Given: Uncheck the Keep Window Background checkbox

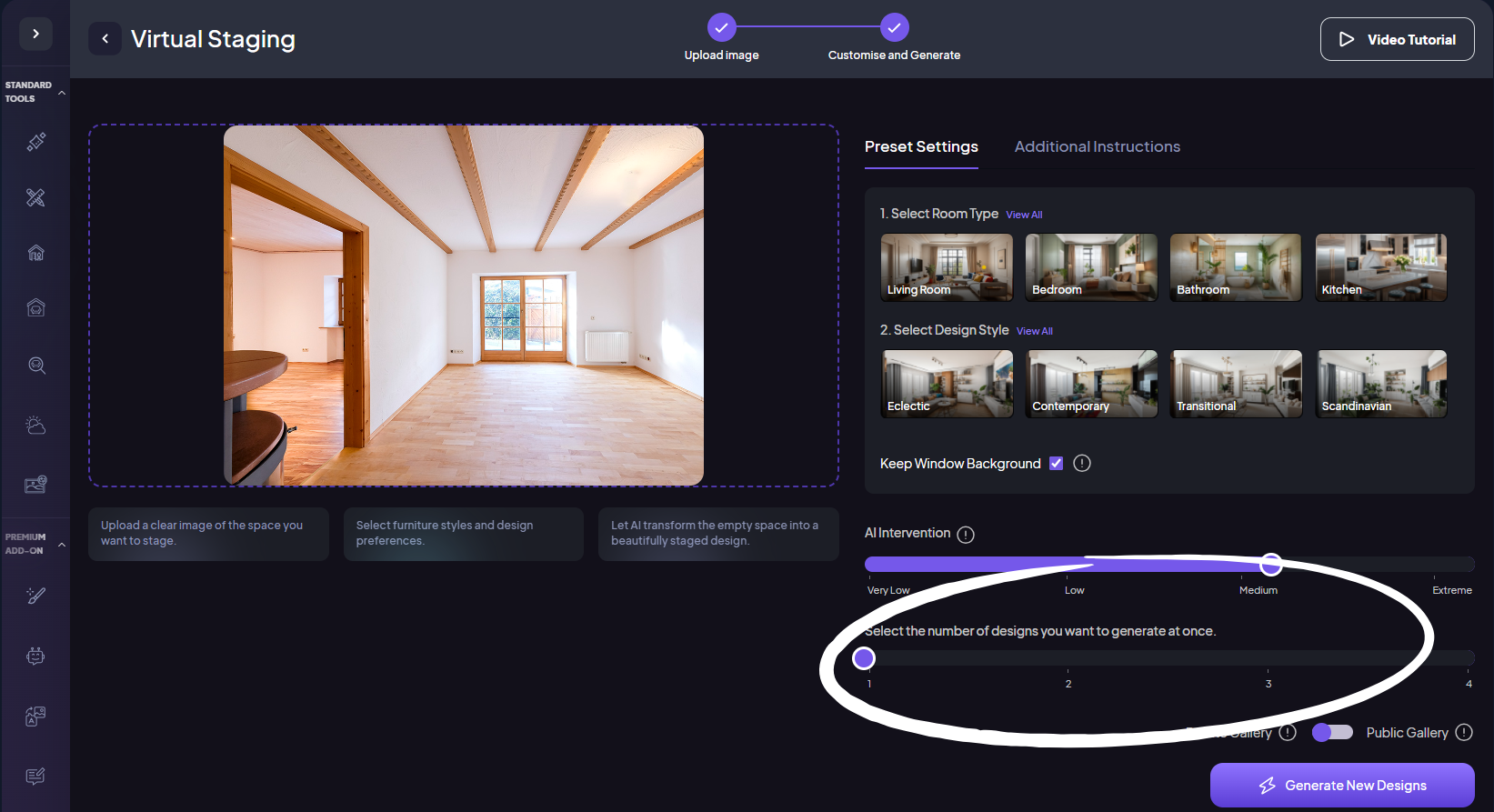Looking at the screenshot, I should pyautogui.click(x=1056, y=464).
